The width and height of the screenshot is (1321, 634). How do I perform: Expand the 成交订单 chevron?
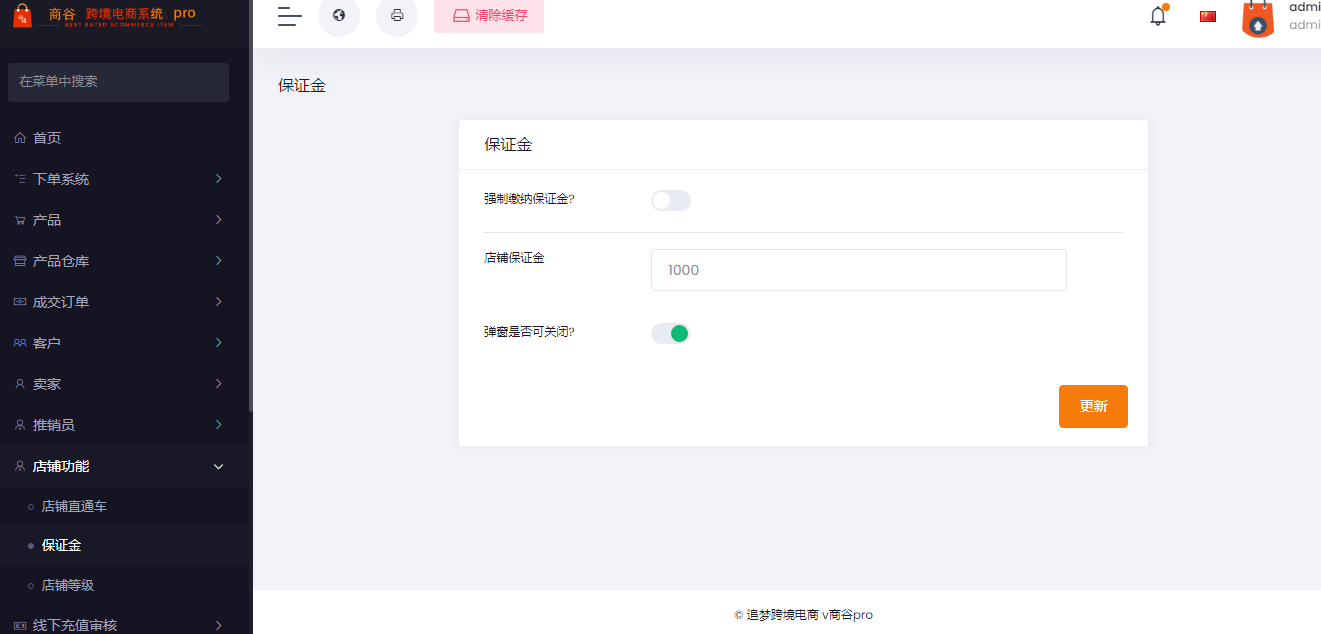pyautogui.click(x=219, y=302)
